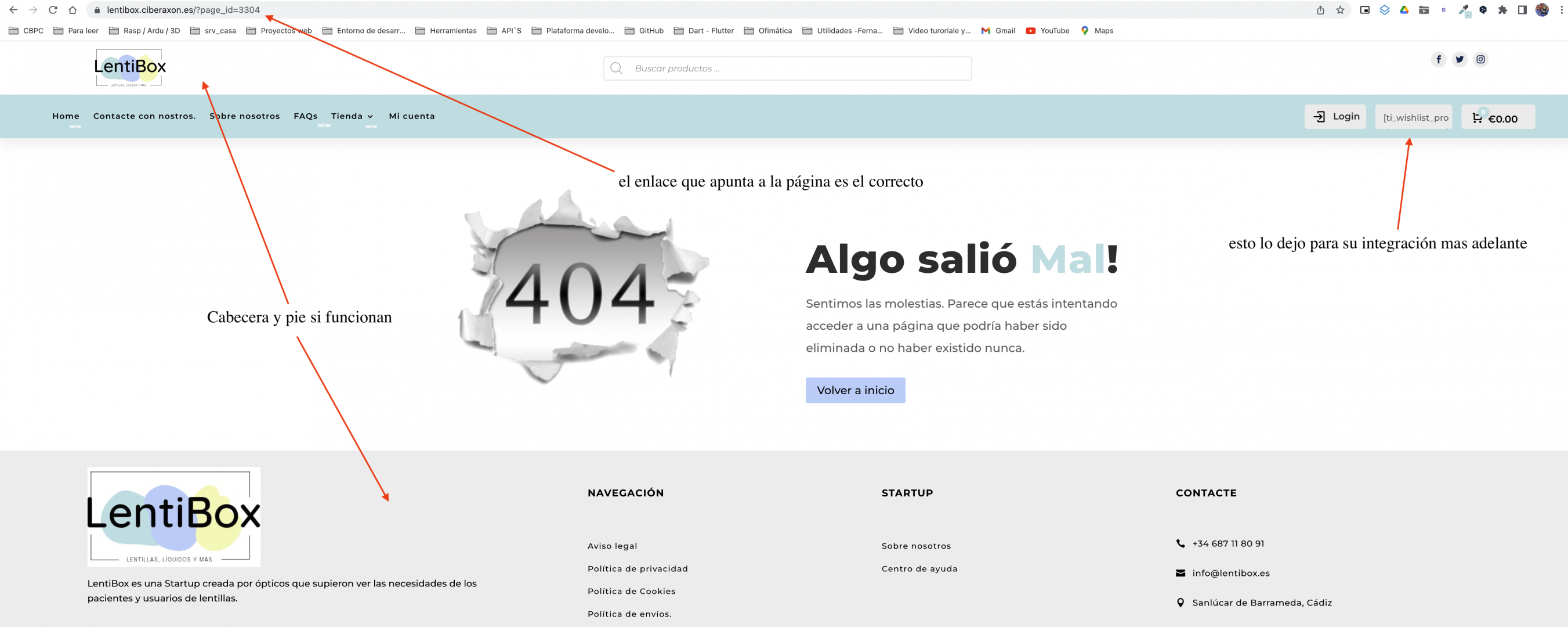Open the Gmail bookmark
The image size is (1568, 627).
998,30
